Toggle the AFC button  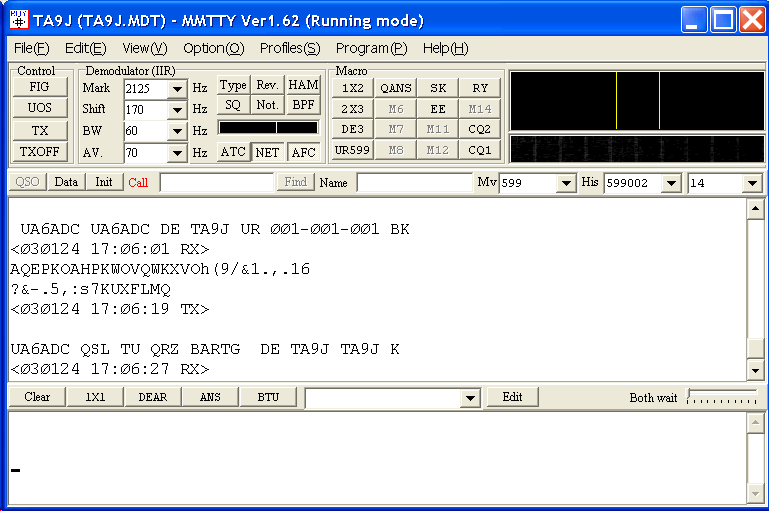[x=303, y=152]
